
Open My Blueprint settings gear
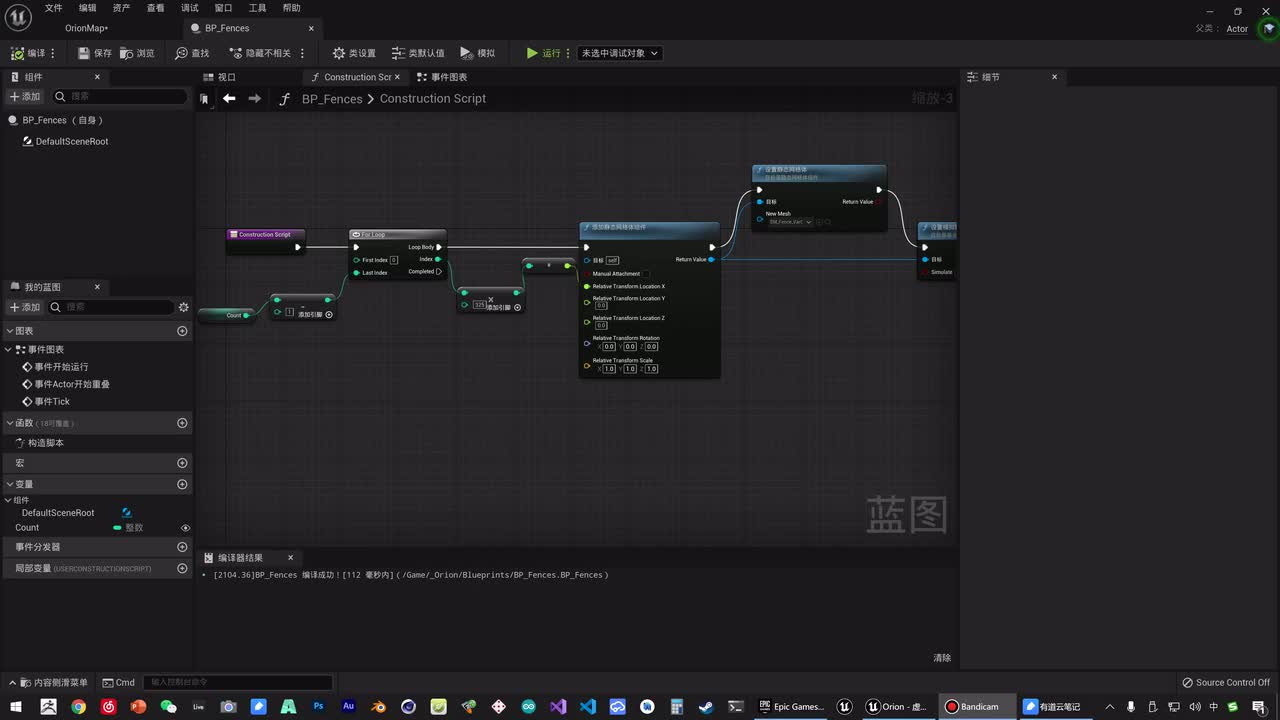click(x=183, y=307)
